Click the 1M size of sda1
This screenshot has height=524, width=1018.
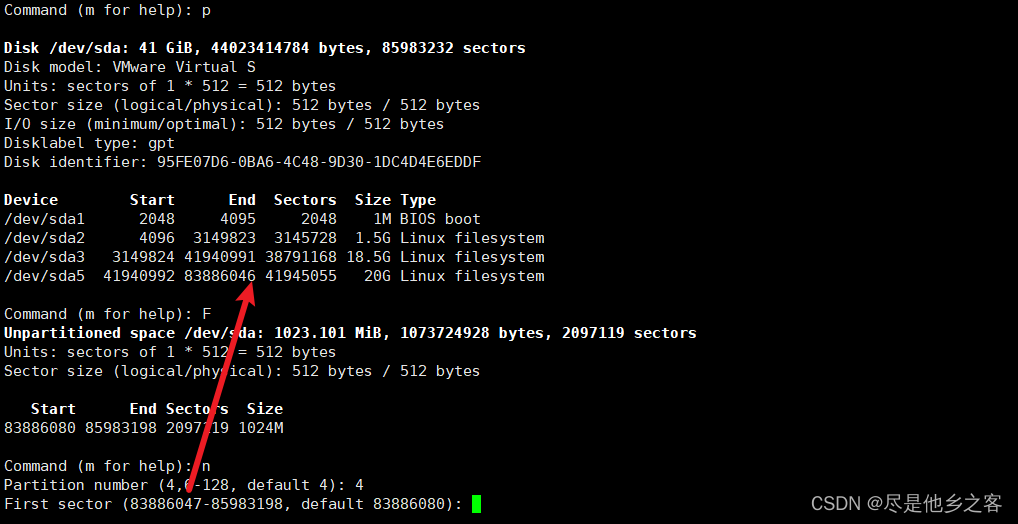pos(382,219)
